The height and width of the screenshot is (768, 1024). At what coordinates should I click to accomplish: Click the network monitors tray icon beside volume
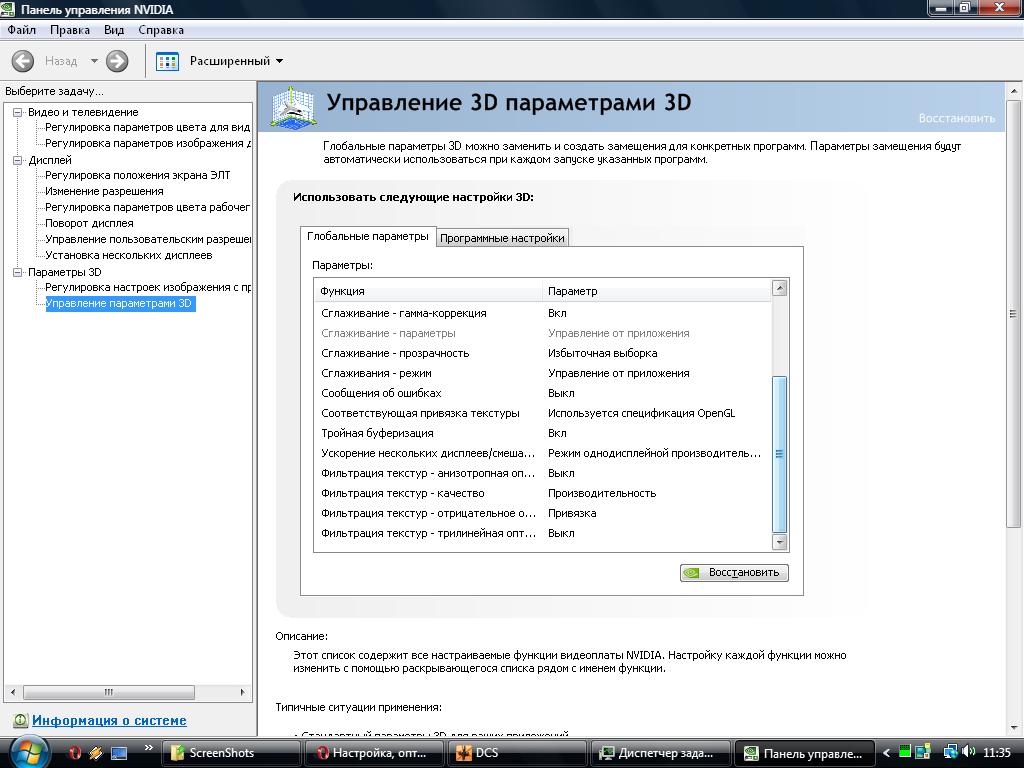[951, 752]
